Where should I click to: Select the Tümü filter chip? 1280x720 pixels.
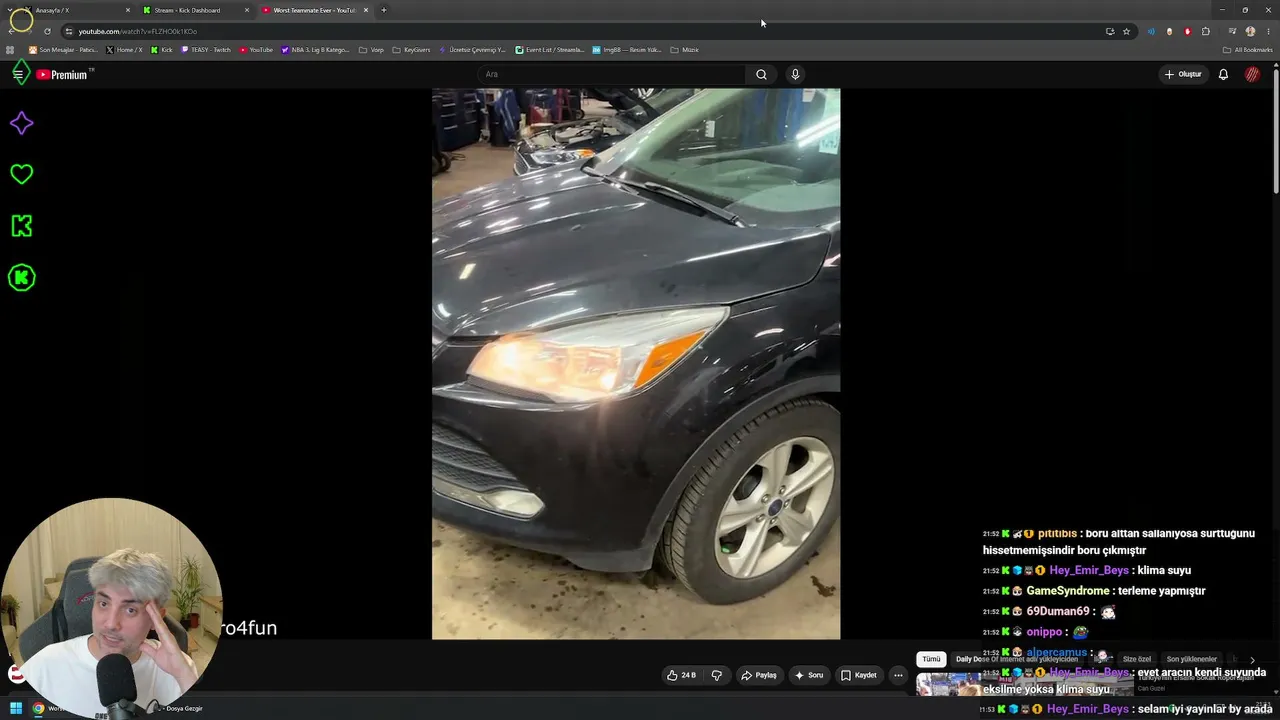pyautogui.click(x=931, y=660)
